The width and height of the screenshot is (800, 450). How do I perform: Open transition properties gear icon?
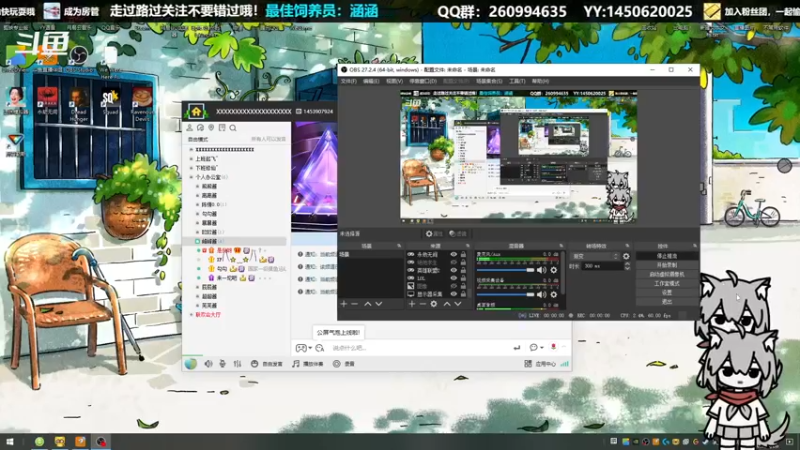626,256
